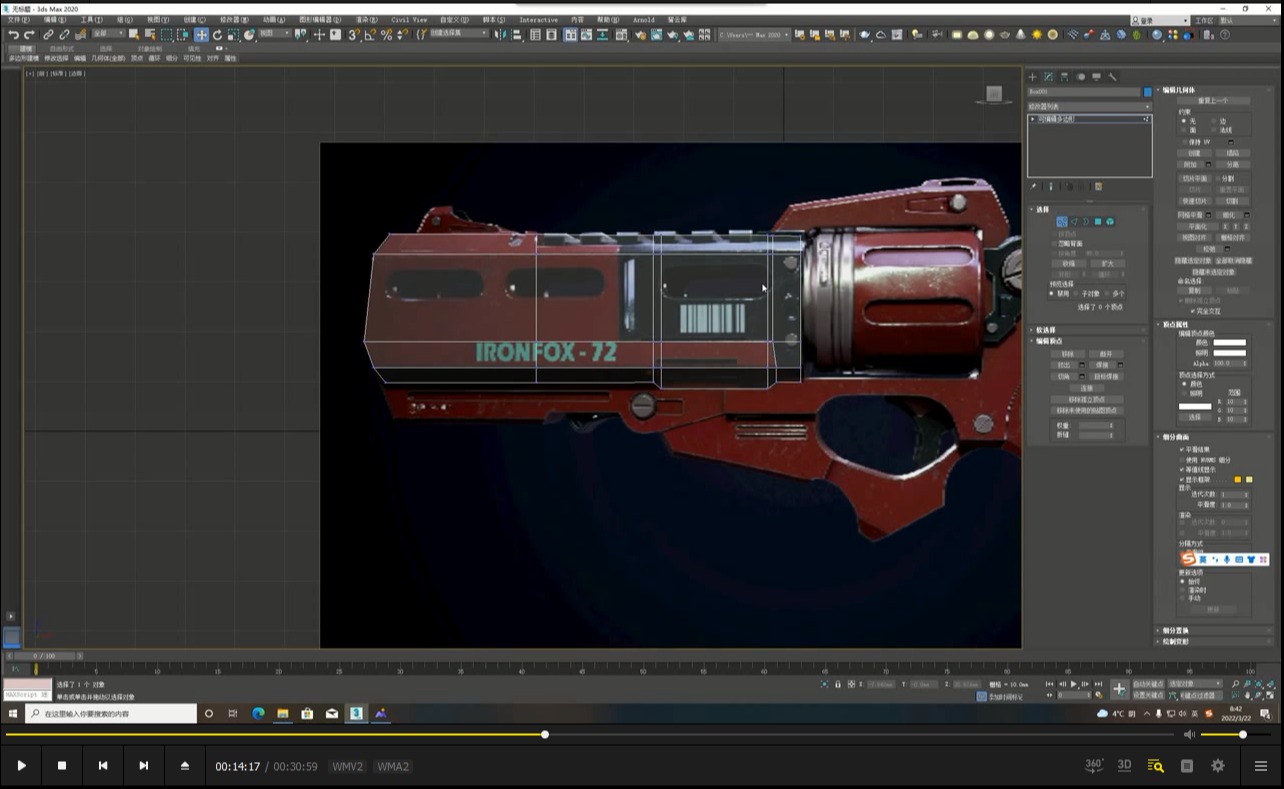Open the 动画 menu
The width and height of the screenshot is (1284, 789).
[273, 20]
